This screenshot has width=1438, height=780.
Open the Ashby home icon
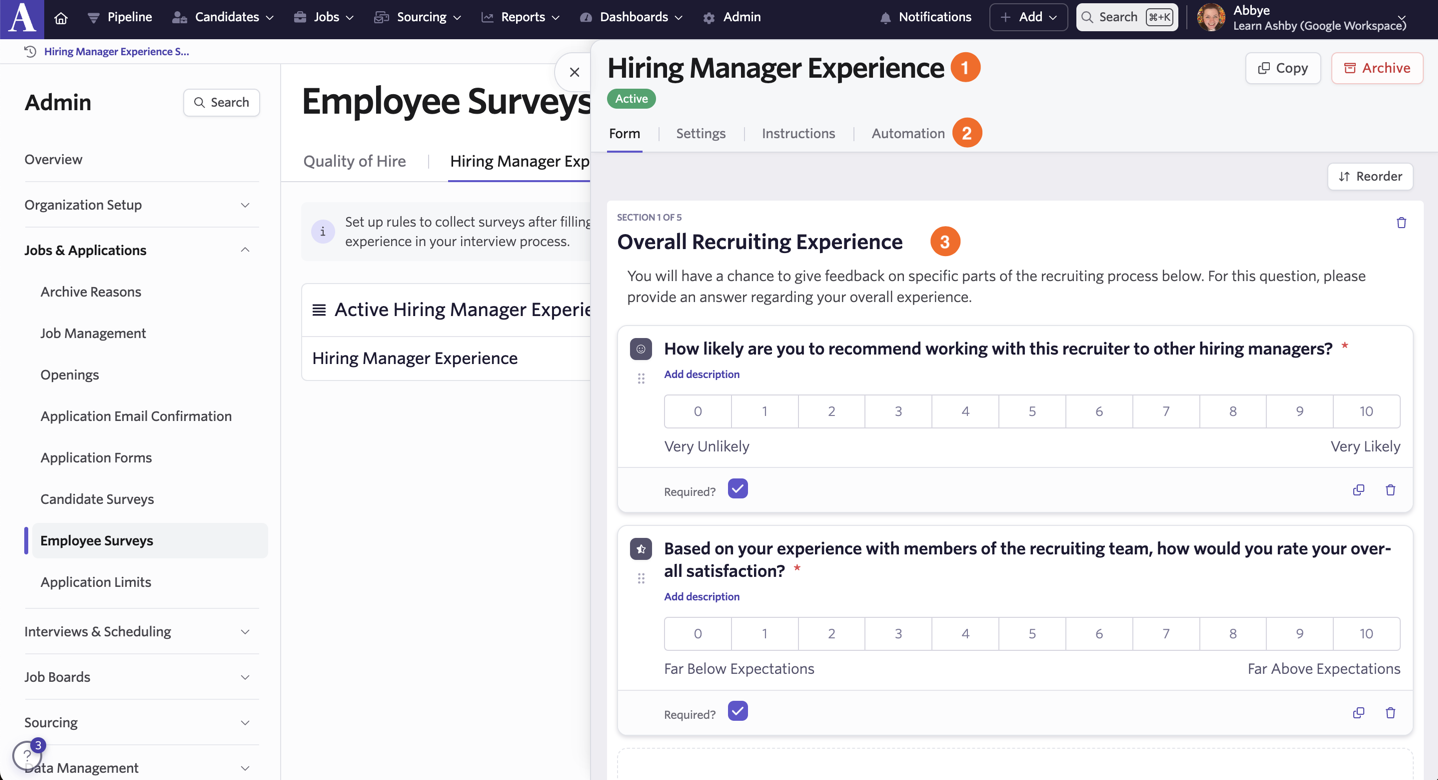pyautogui.click(x=61, y=18)
